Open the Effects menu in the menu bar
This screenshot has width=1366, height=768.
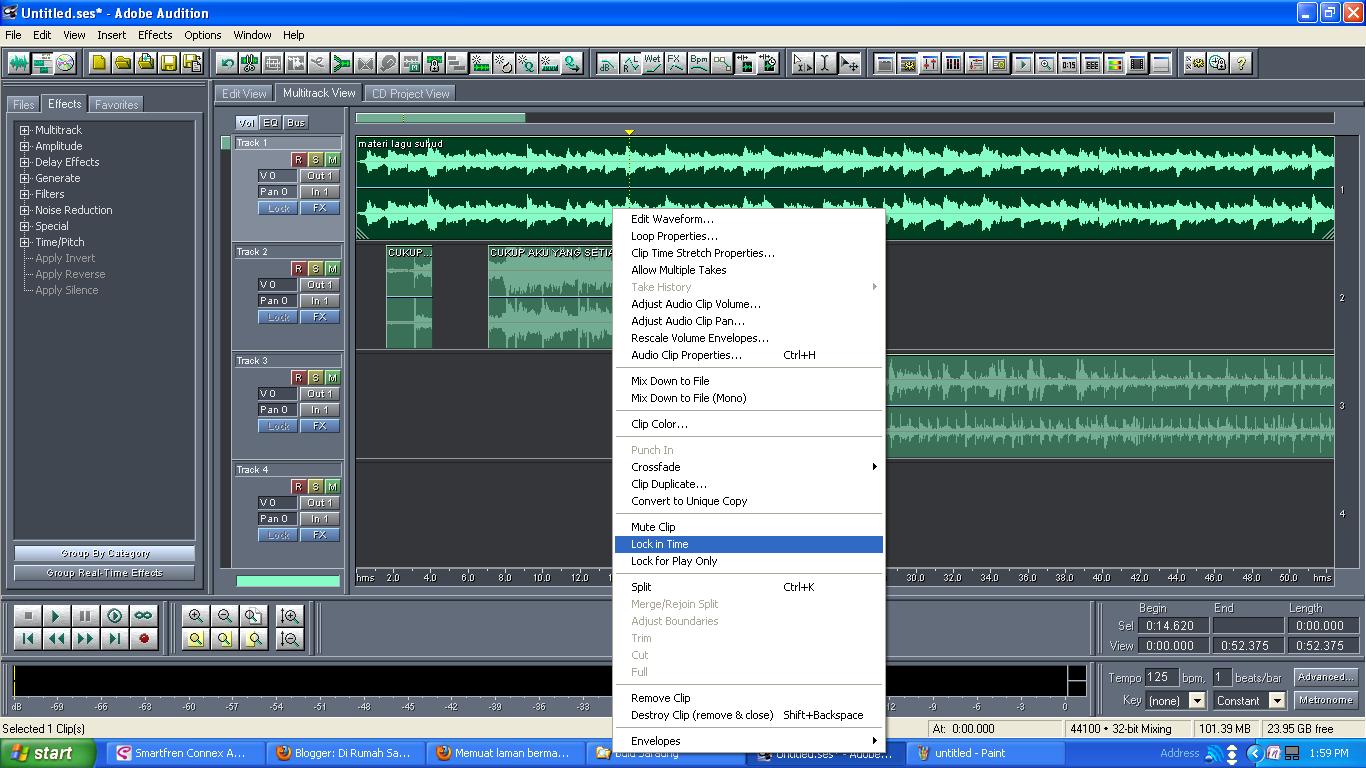155,34
